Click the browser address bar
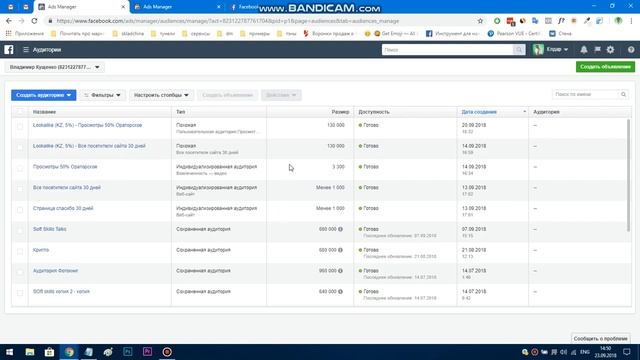This screenshot has height=360, width=640. click(261, 21)
